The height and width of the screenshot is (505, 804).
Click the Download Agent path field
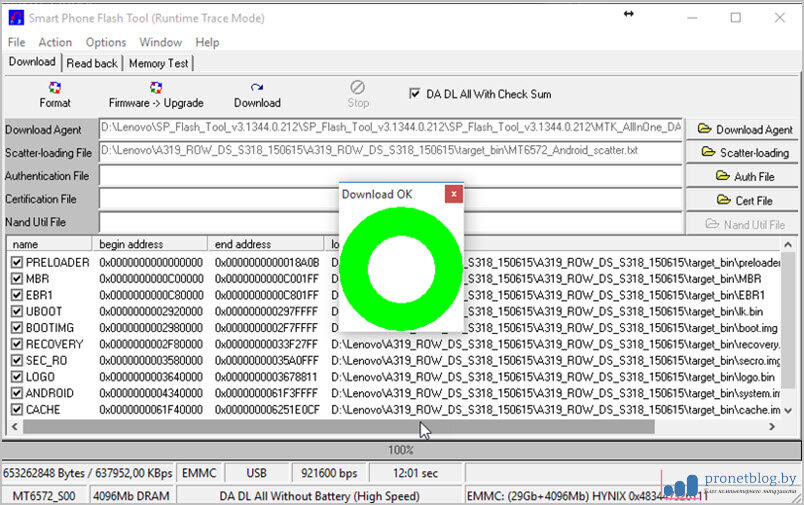391,128
